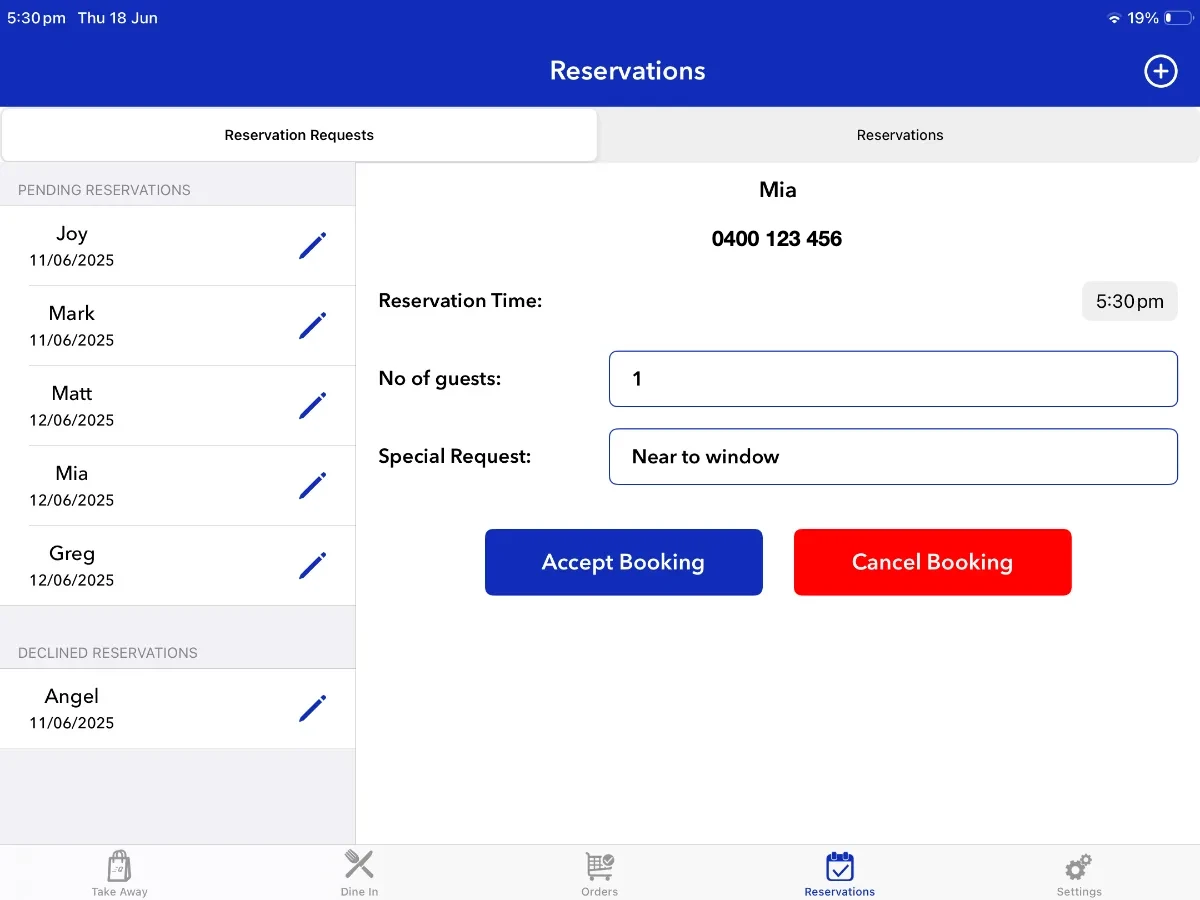Tap the PENDING RESERVATIONS section header
Viewport: 1200px width, 900px height.
tap(104, 190)
